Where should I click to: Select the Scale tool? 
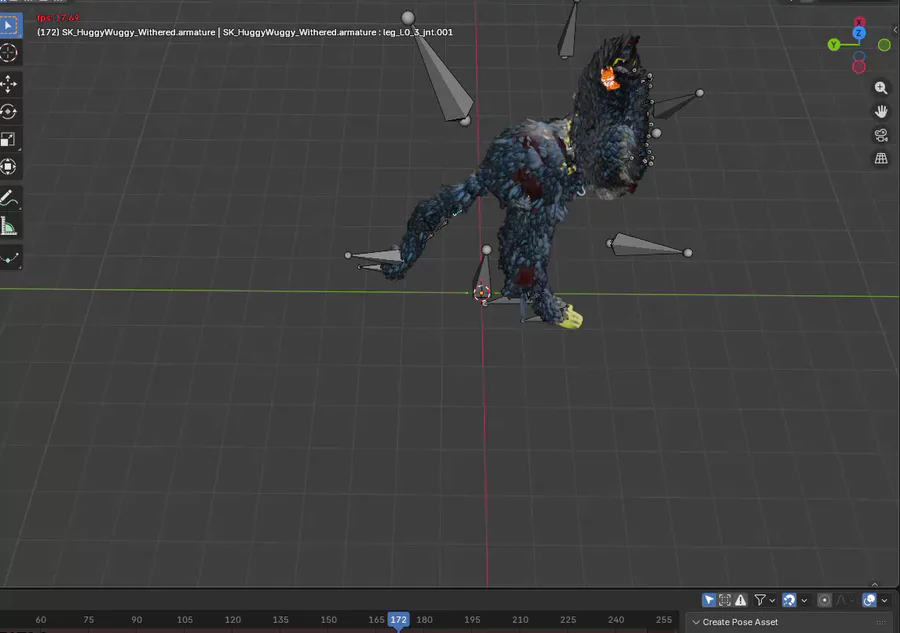pyautogui.click(x=9, y=140)
